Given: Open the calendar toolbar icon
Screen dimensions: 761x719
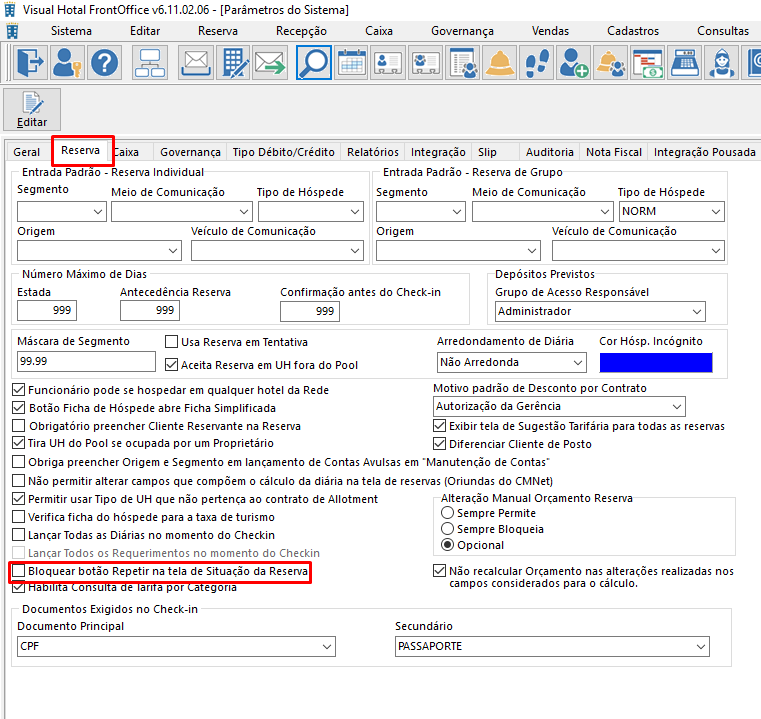Looking at the screenshot, I should (351, 63).
